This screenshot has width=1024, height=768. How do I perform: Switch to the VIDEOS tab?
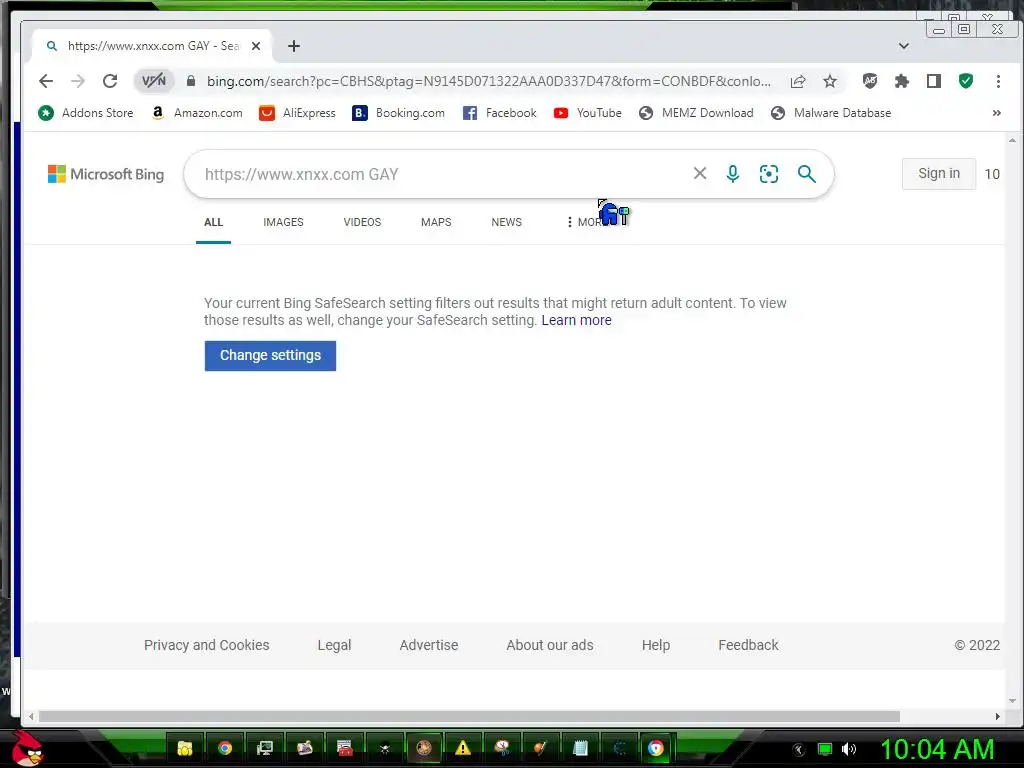[362, 222]
